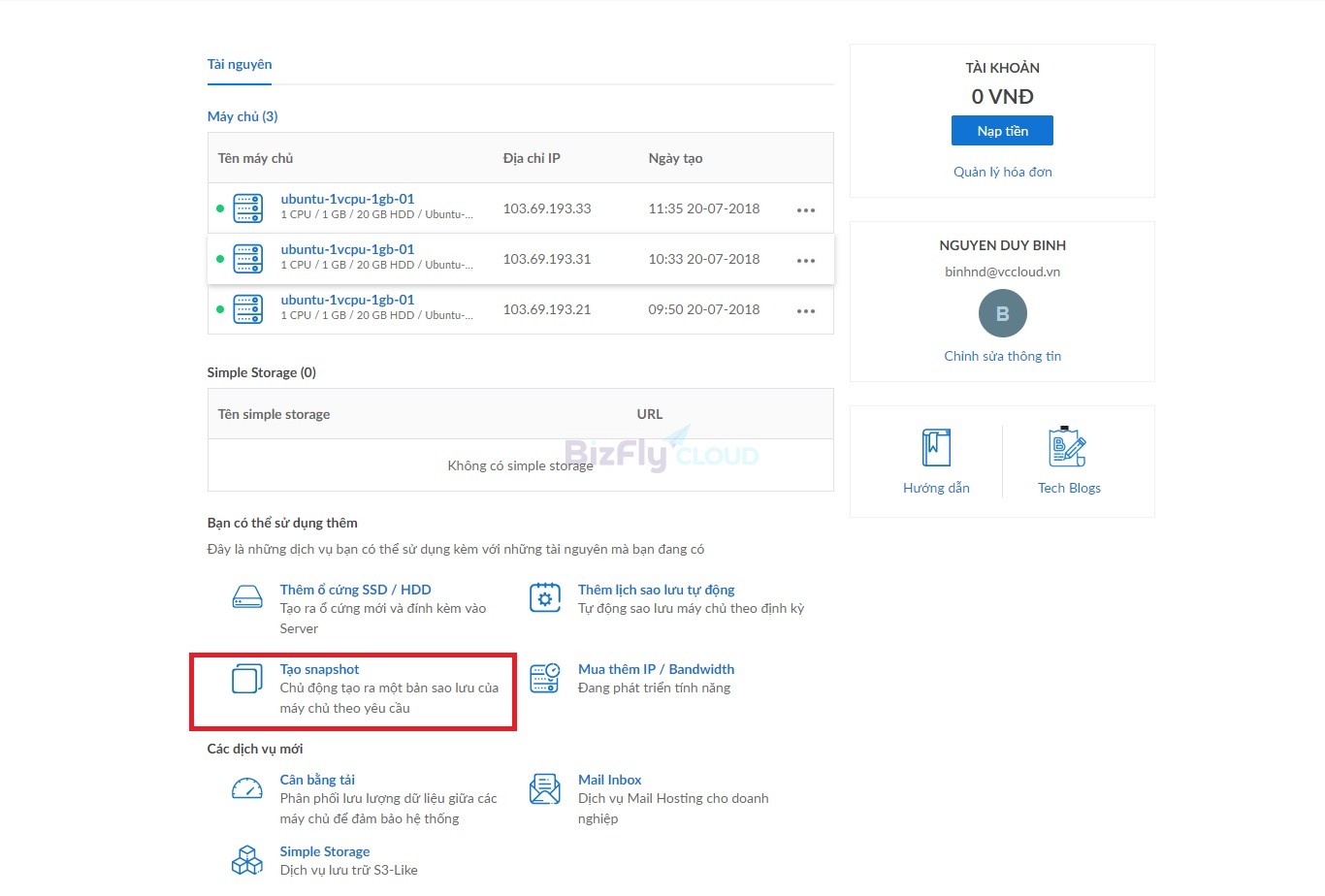Click the hard drive icon for SSD / HDD
The image size is (1325, 896).
247,596
